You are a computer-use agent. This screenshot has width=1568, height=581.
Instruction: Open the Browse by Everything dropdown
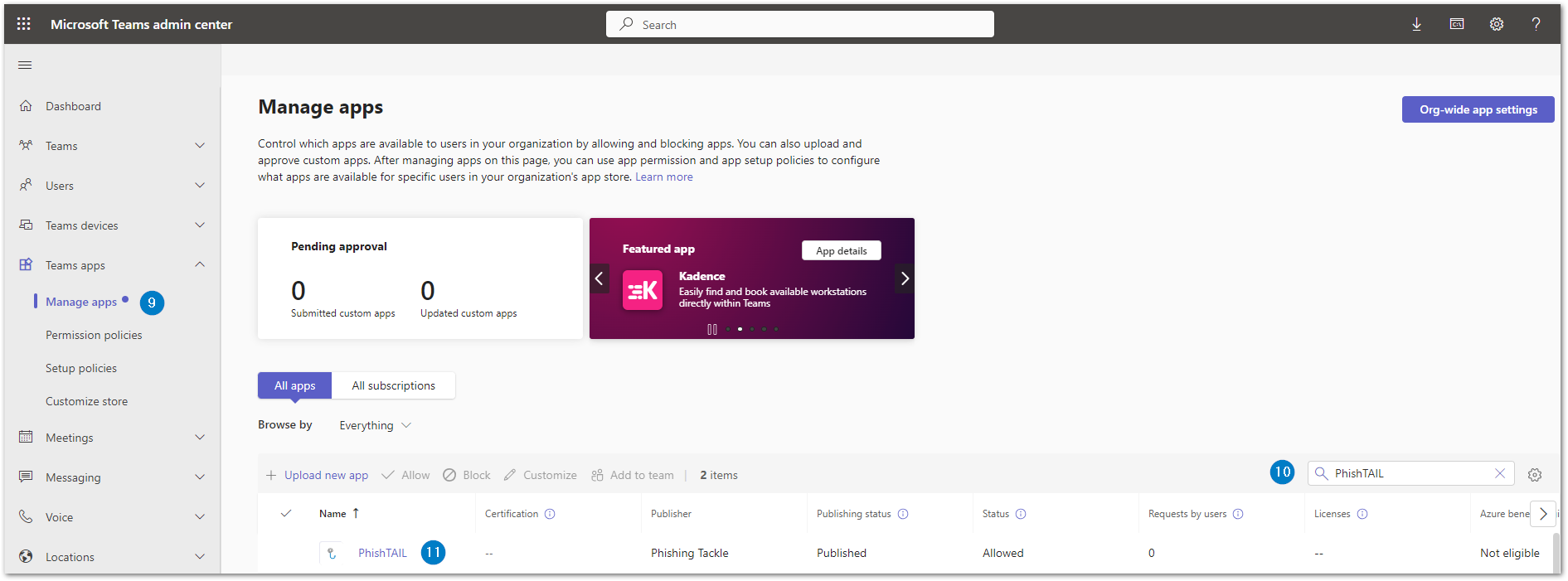[375, 425]
